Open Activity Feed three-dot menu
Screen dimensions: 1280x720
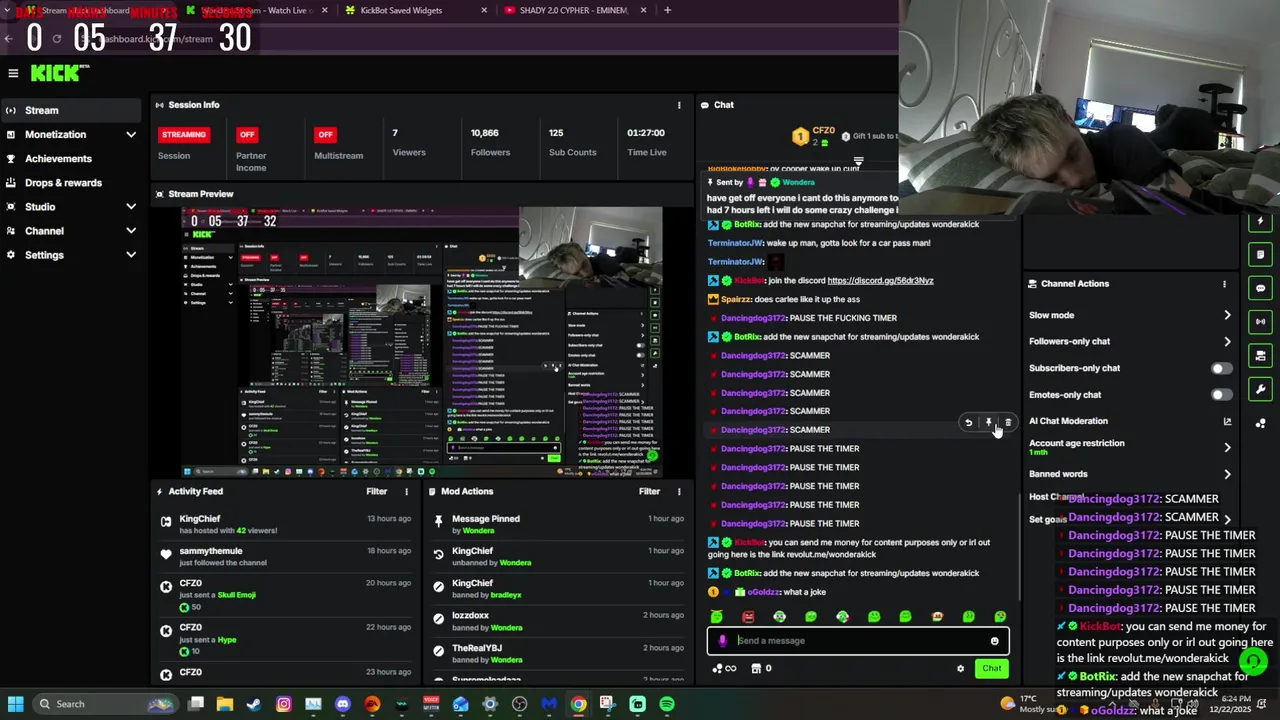tap(406, 491)
